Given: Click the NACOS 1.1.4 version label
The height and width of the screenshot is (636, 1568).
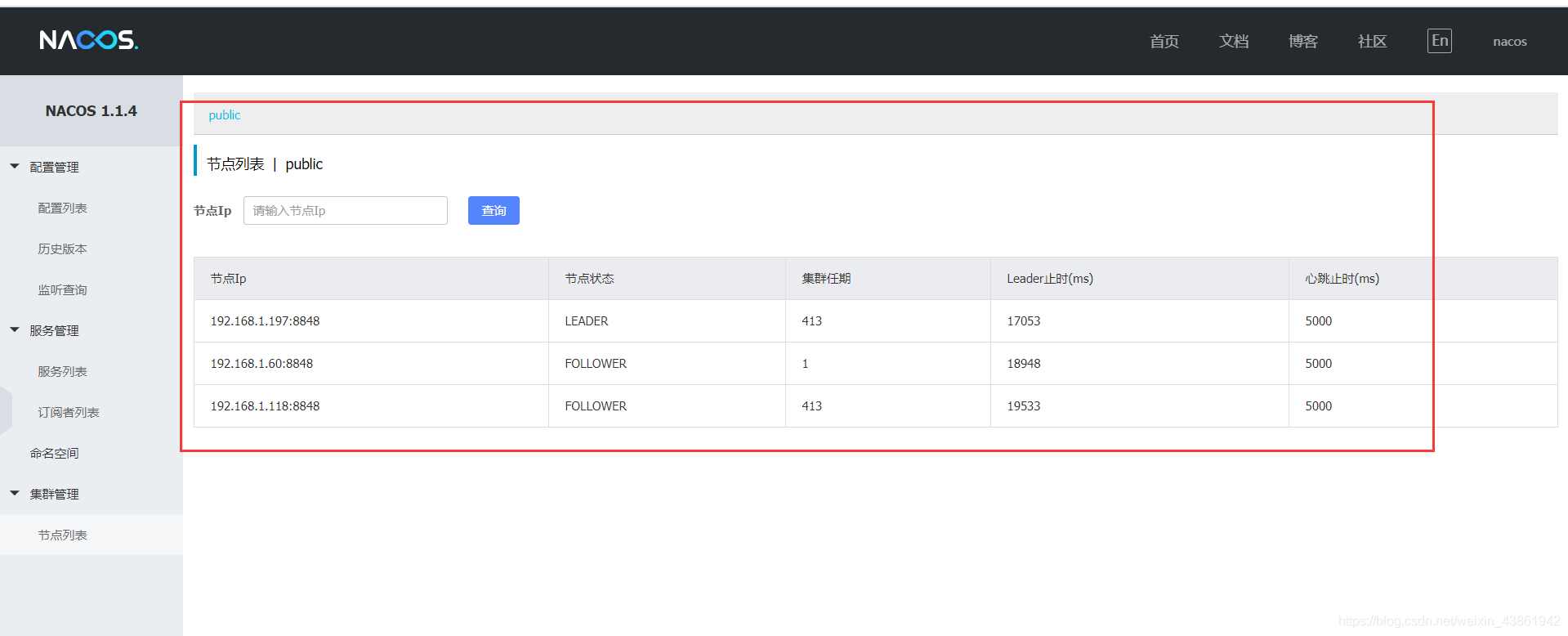Looking at the screenshot, I should [x=91, y=111].
